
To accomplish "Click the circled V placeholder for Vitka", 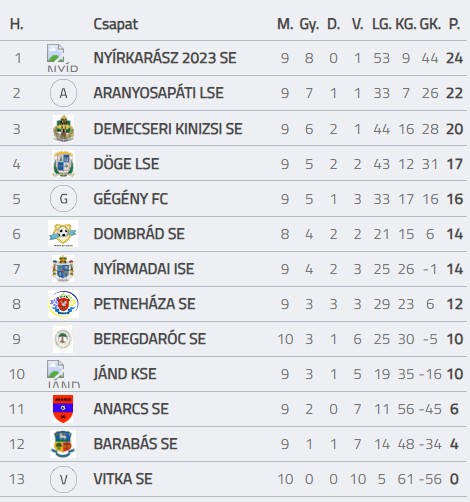I will tap(63, 479).
